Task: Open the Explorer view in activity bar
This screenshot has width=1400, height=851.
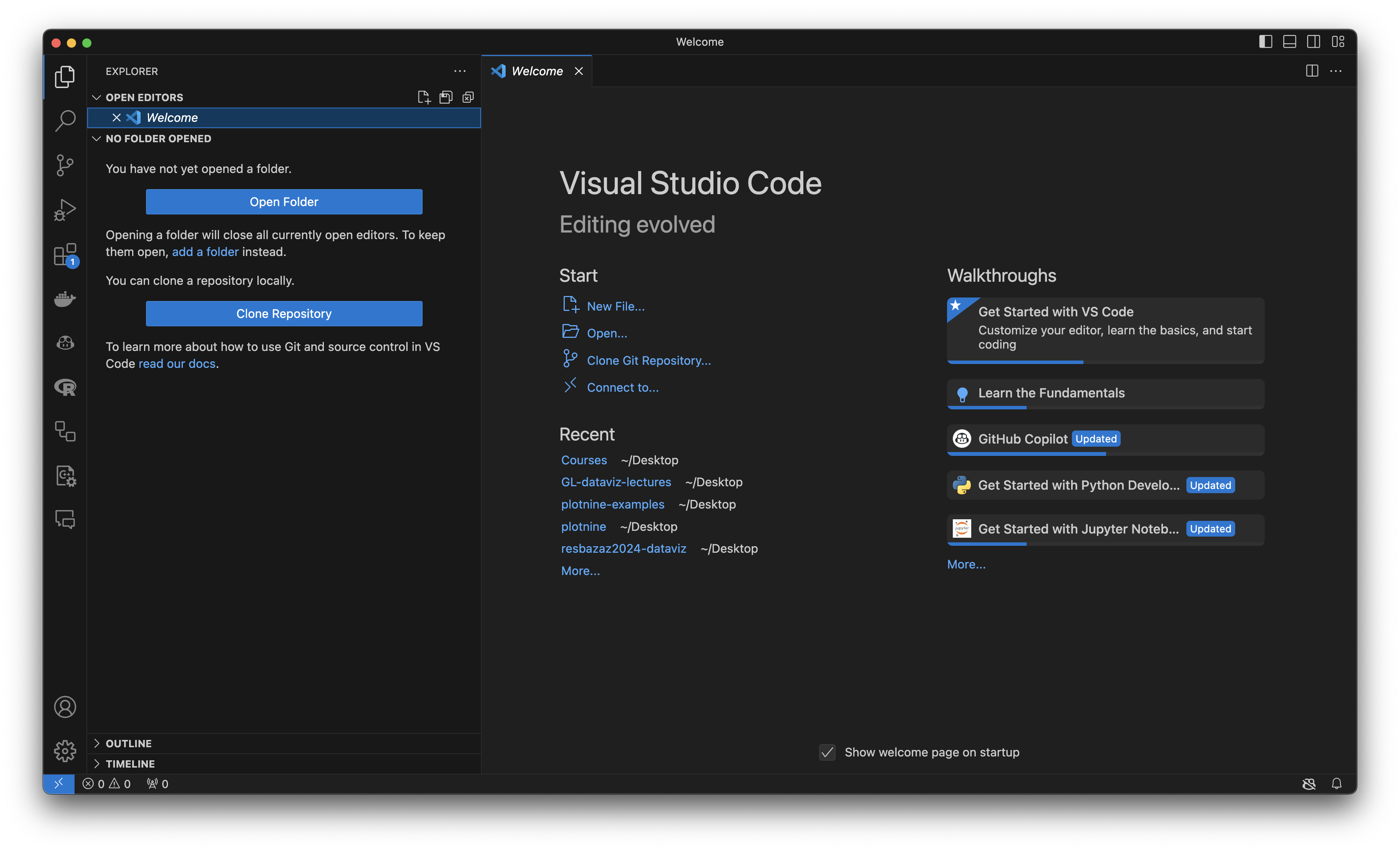Action: pyautogui.click(x=65, y=76)
